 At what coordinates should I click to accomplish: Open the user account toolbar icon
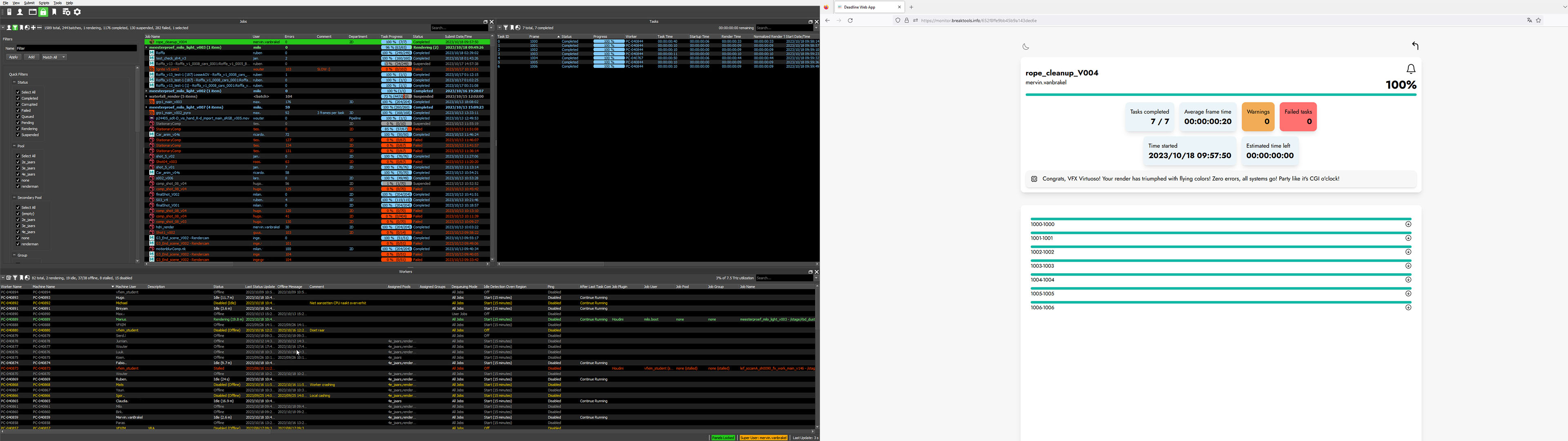(20, 12)
